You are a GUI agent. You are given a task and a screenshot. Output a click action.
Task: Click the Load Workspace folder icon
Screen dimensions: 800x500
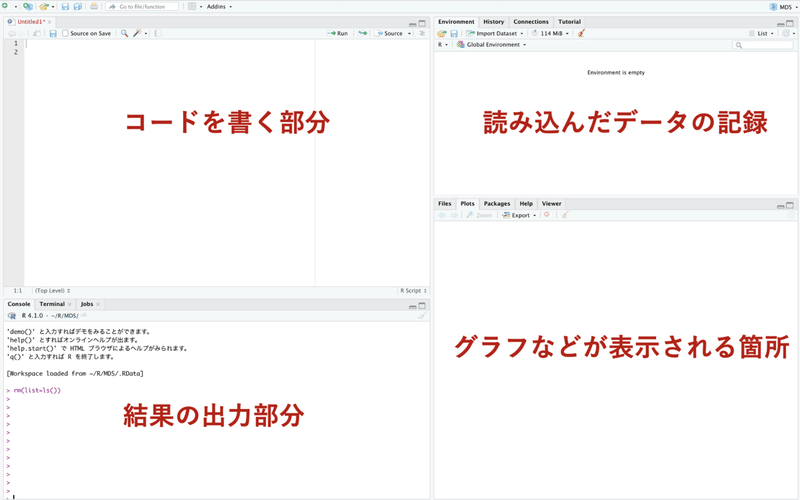pyautogui.click(x=442, y=34)
